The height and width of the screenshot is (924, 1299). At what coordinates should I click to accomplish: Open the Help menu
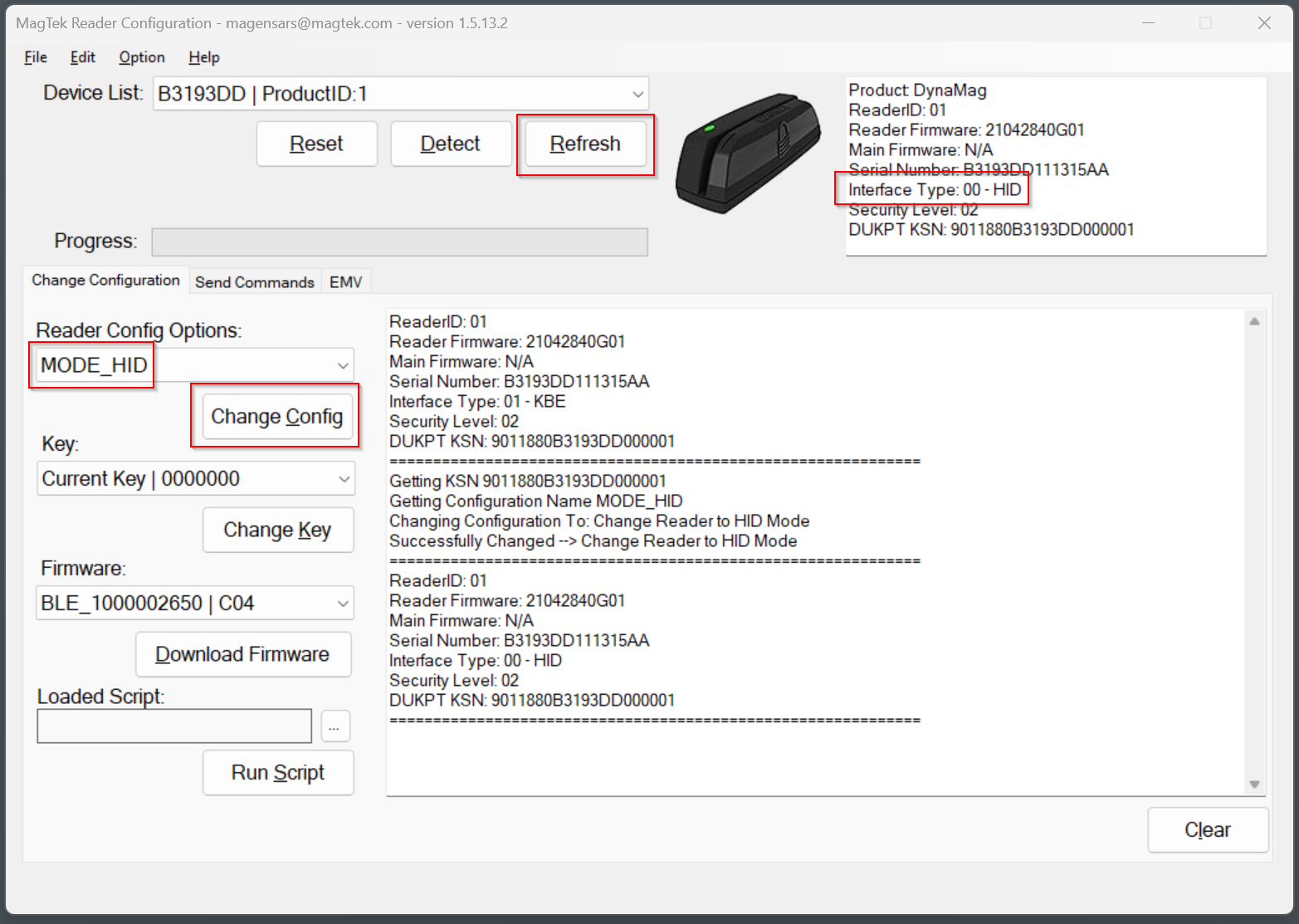(x=203, y=57)
